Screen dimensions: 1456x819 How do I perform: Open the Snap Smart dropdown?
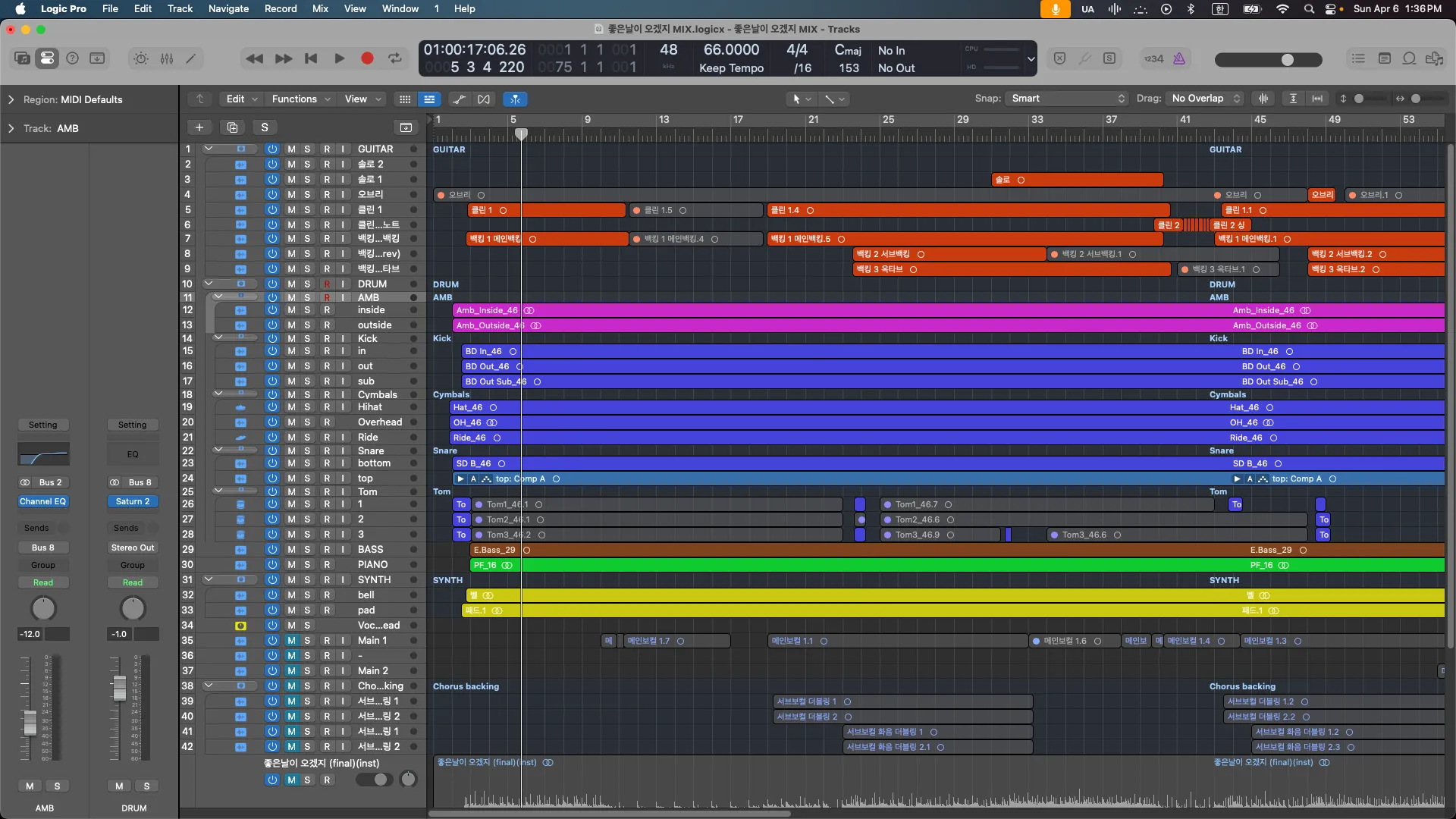pos(1066,99)
